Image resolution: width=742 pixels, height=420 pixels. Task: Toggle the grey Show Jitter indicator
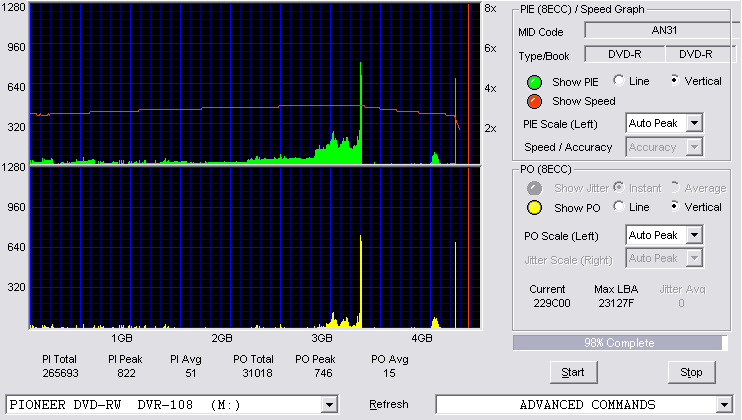pyautogui.click(x=534, y=188)
